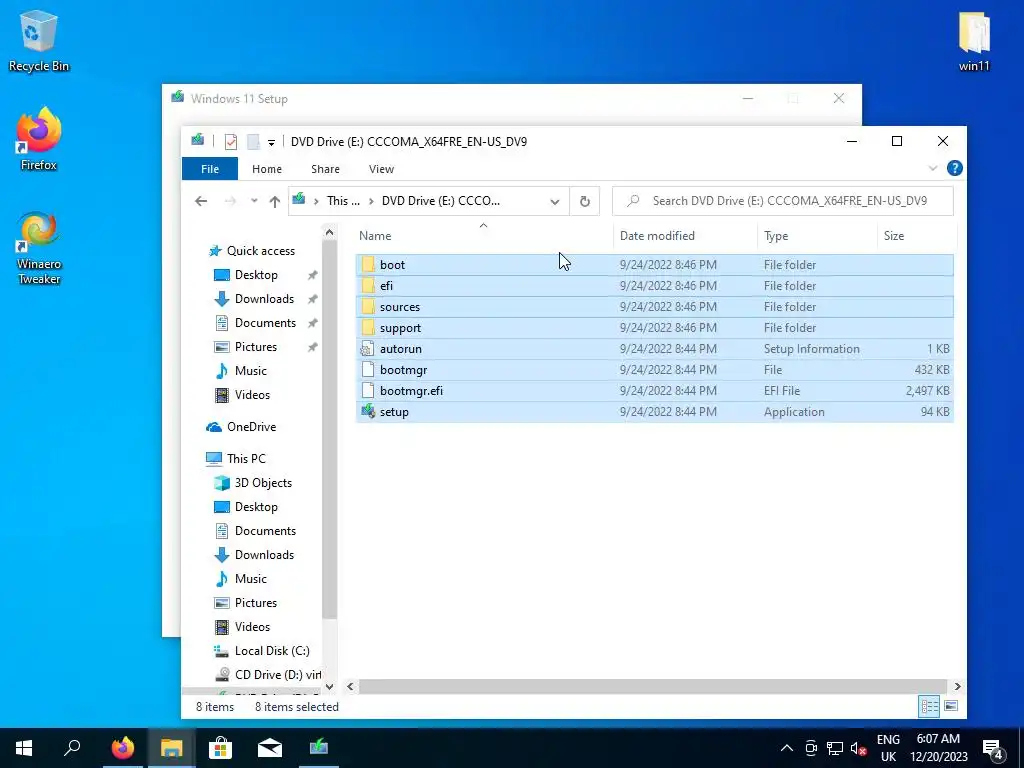Viewport: 1024px width, 768px height.
Task: Click the horizontal scrollbar left arrow
Action: coord(351,686)
